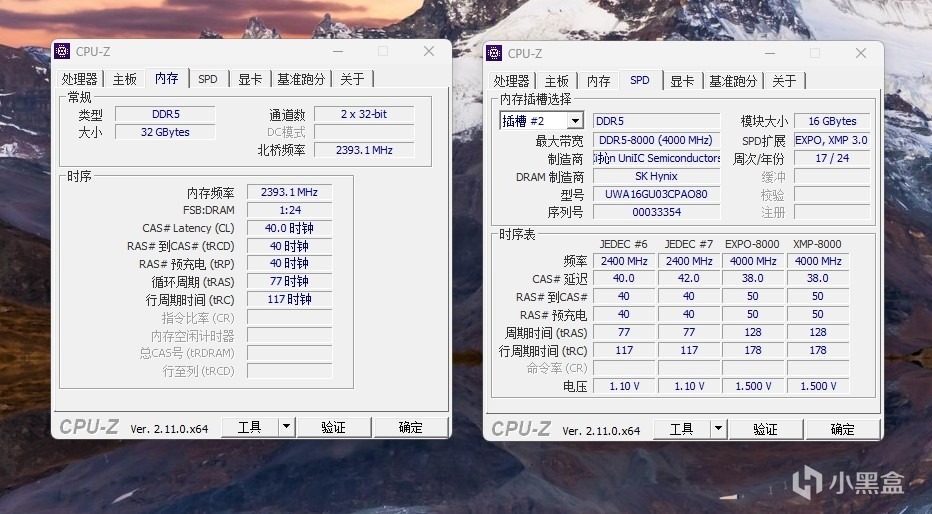Click the XMP-8000 tRAS 128 cell
This screenshot has height=514, width=932.
point(818,332)
